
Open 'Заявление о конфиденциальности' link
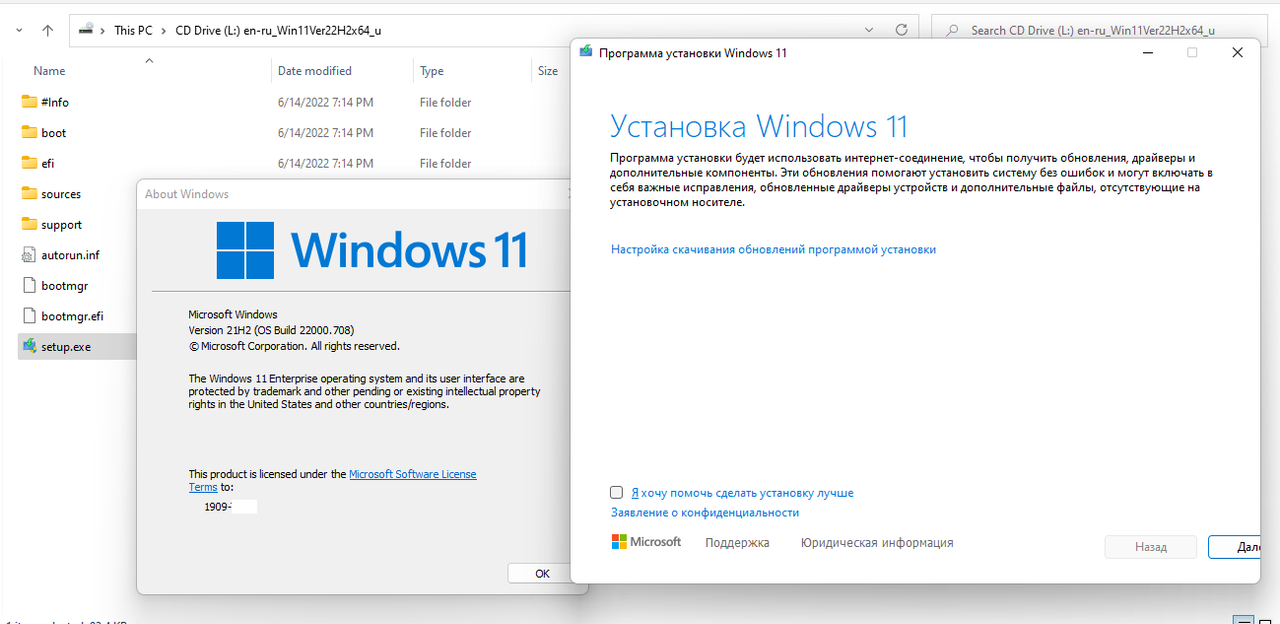(705, 512)
